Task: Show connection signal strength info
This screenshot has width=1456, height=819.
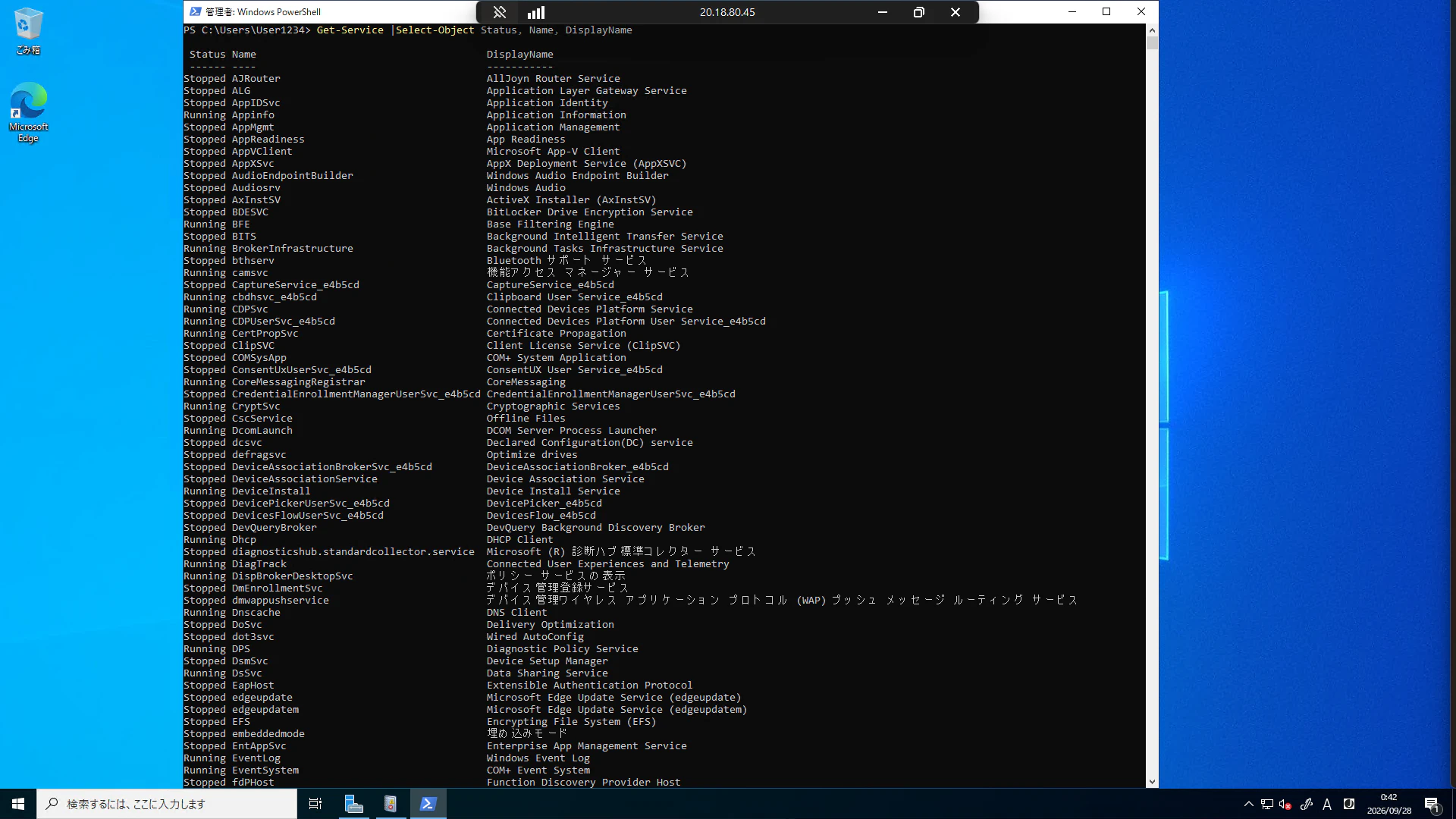Action: point(536,12)
